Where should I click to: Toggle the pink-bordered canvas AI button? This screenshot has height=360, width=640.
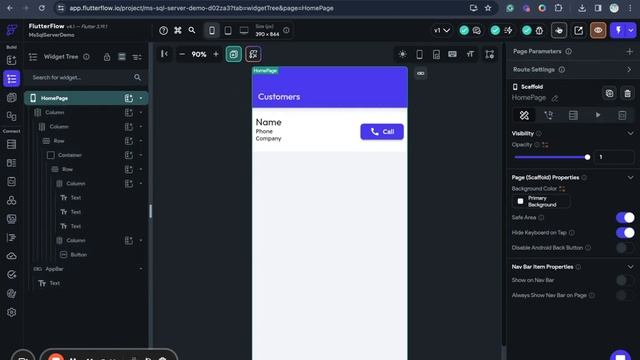click(x=253, y=54)
